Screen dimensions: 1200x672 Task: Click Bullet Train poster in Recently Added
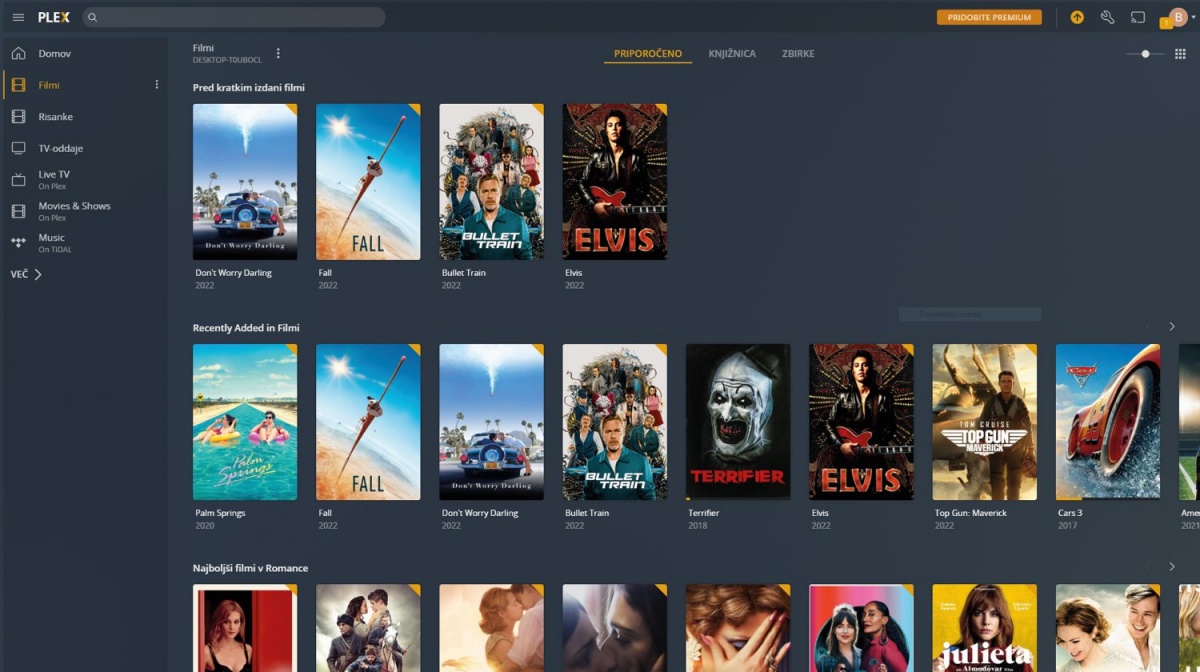click(615, 422)
